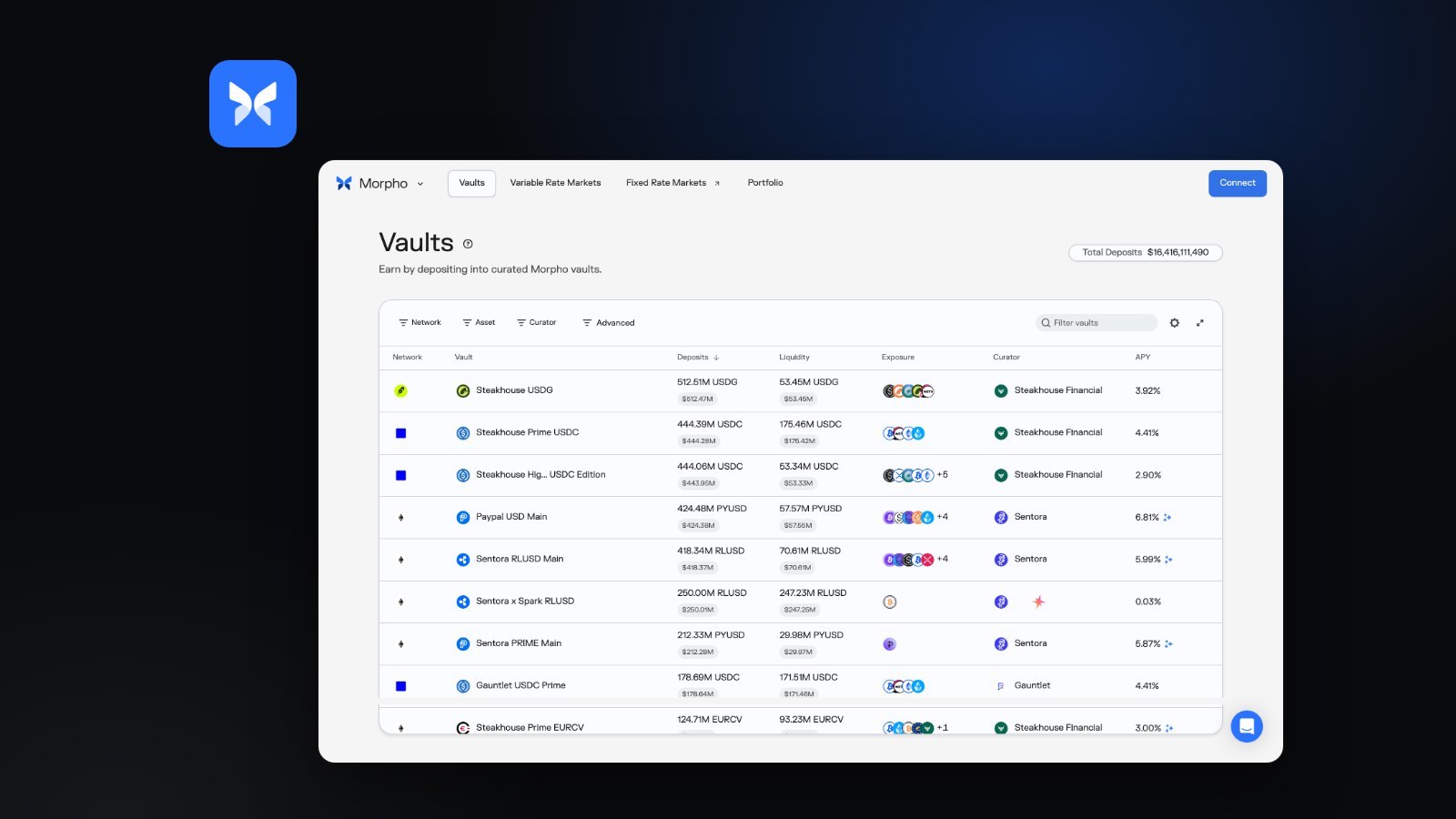Screen dimensions: 1456x819
Task: Open Gauntlet USDC Prime vault
Action: pyautogui.click(x=801, y=685)
